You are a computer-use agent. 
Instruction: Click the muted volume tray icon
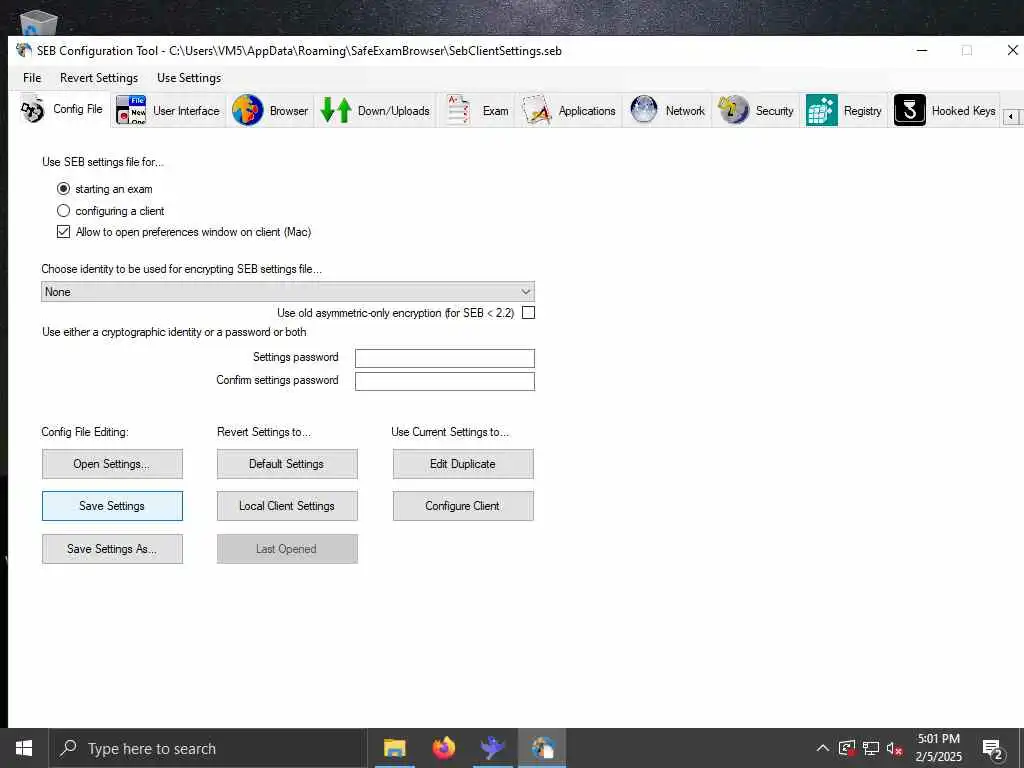(x=895, y=748)
